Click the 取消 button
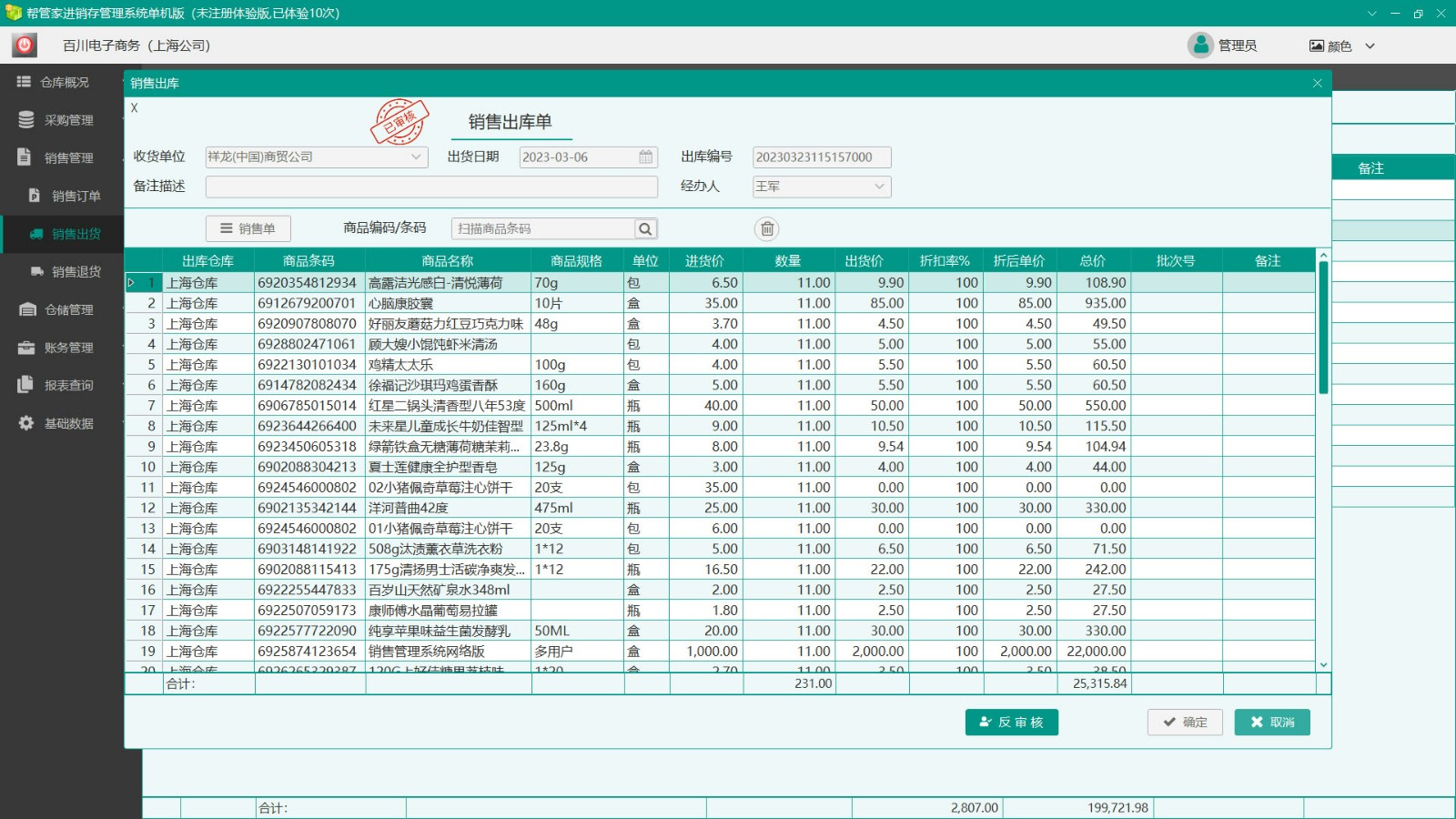1456x819 pixels. 1271,723
